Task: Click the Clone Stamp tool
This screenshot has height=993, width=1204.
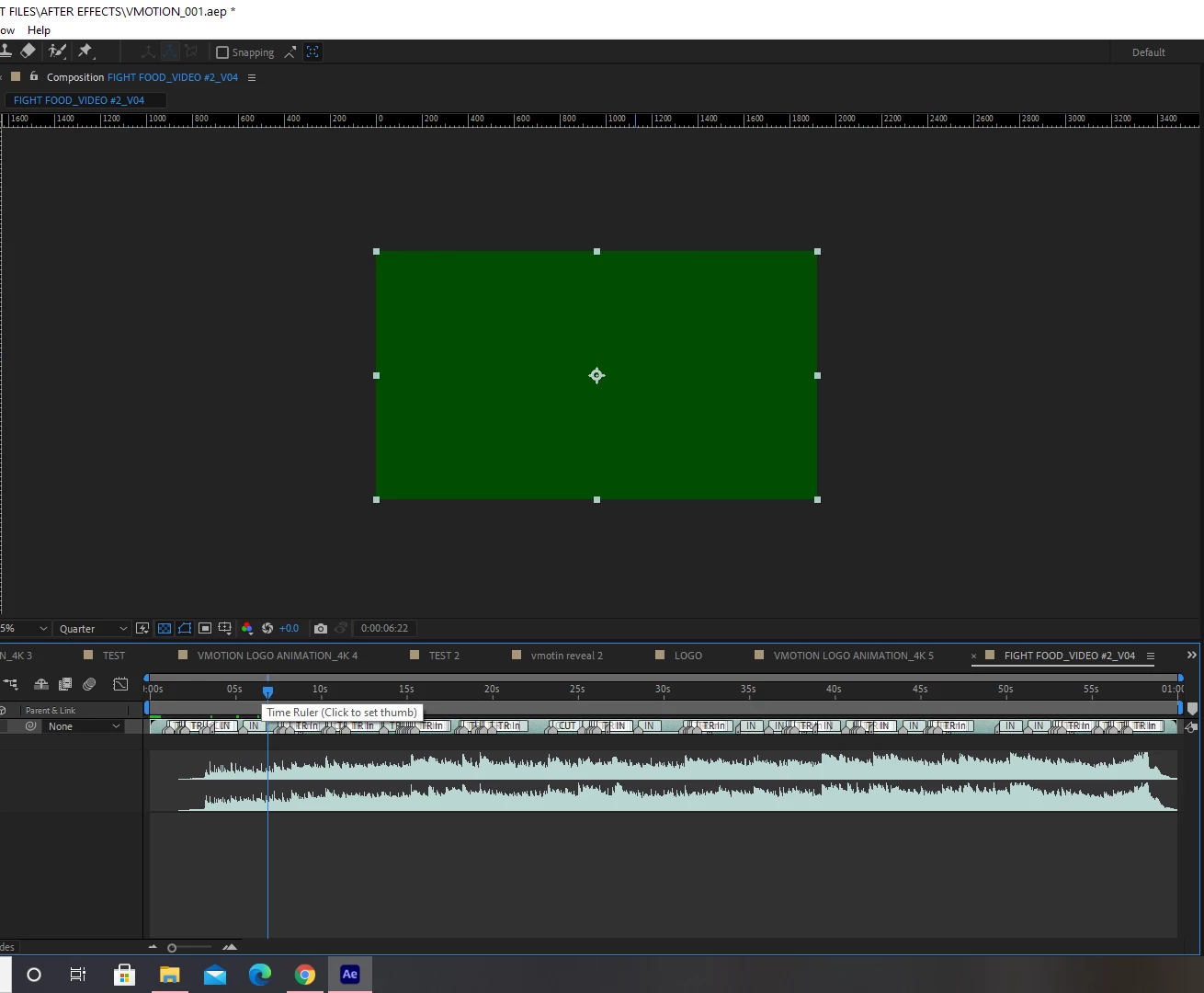Action: pos(6,51)
